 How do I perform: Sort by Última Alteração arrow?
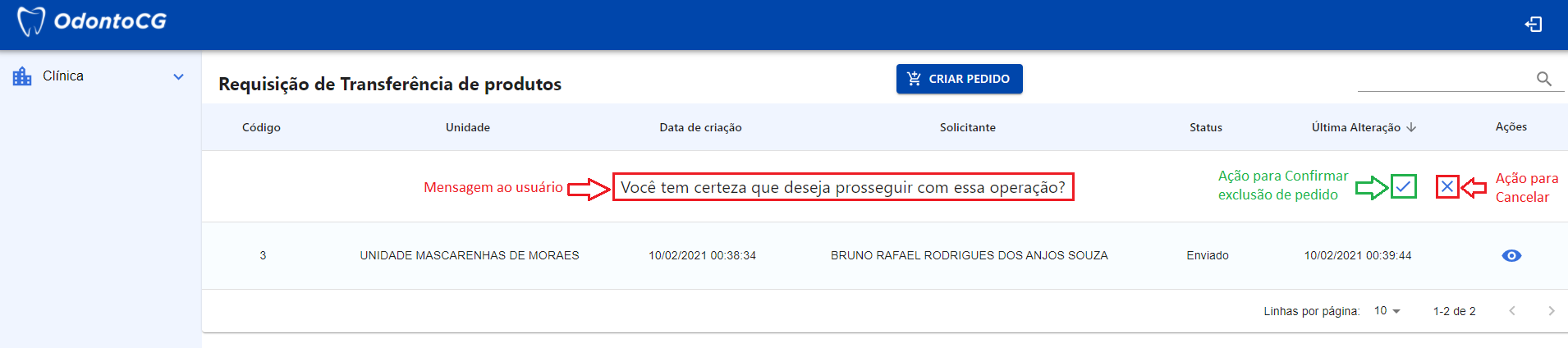[1411, 127]
